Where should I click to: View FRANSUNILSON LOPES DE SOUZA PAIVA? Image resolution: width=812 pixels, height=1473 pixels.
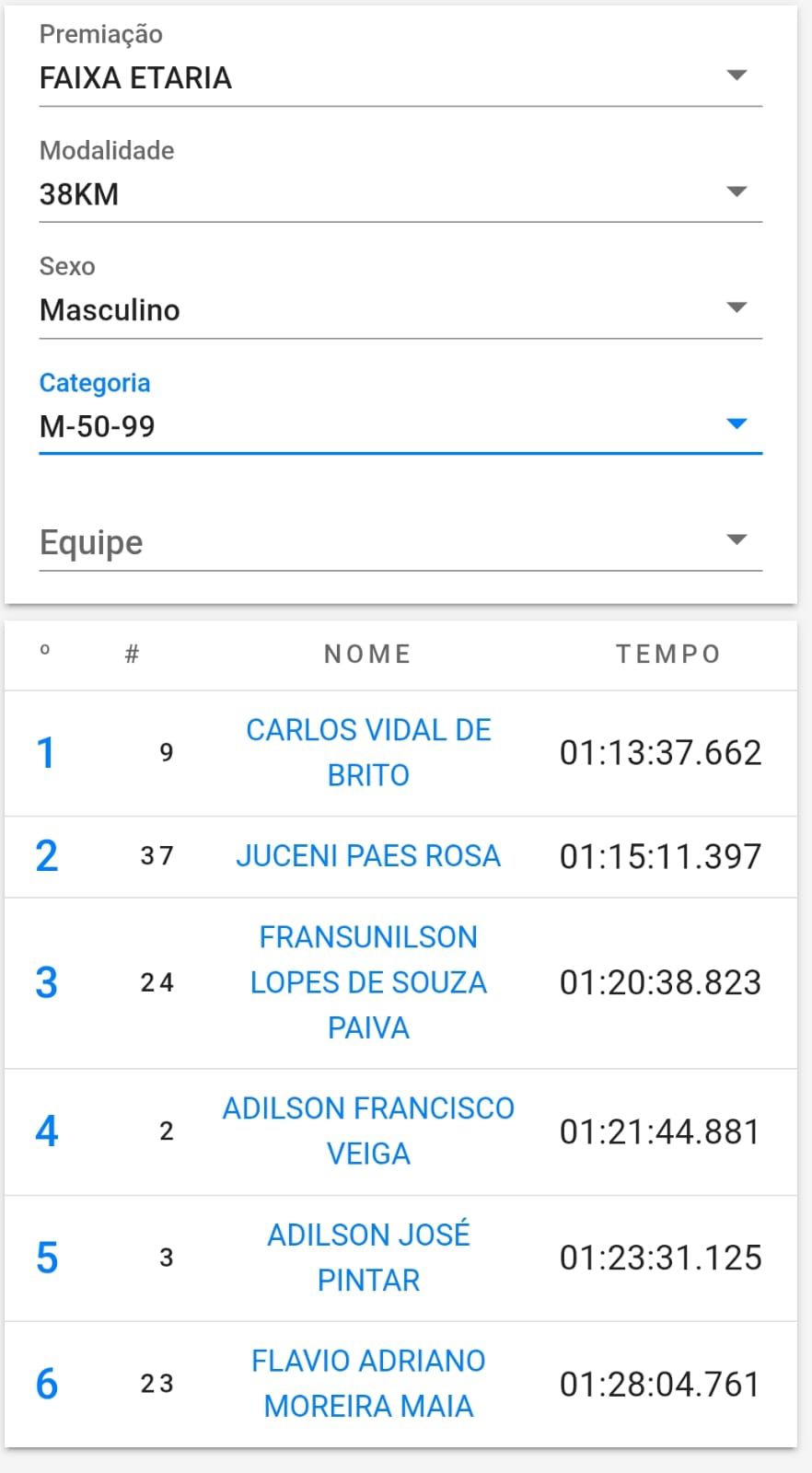click(368, 982)
